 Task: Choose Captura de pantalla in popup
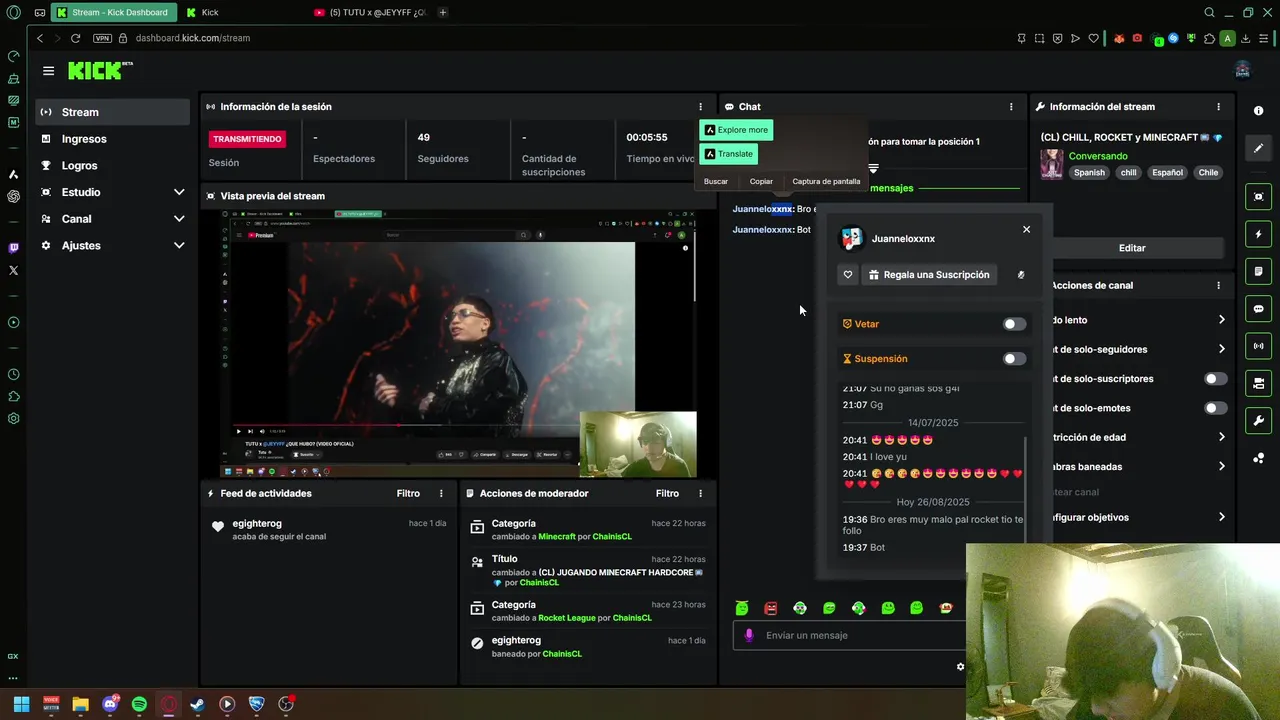pos(826,182)
